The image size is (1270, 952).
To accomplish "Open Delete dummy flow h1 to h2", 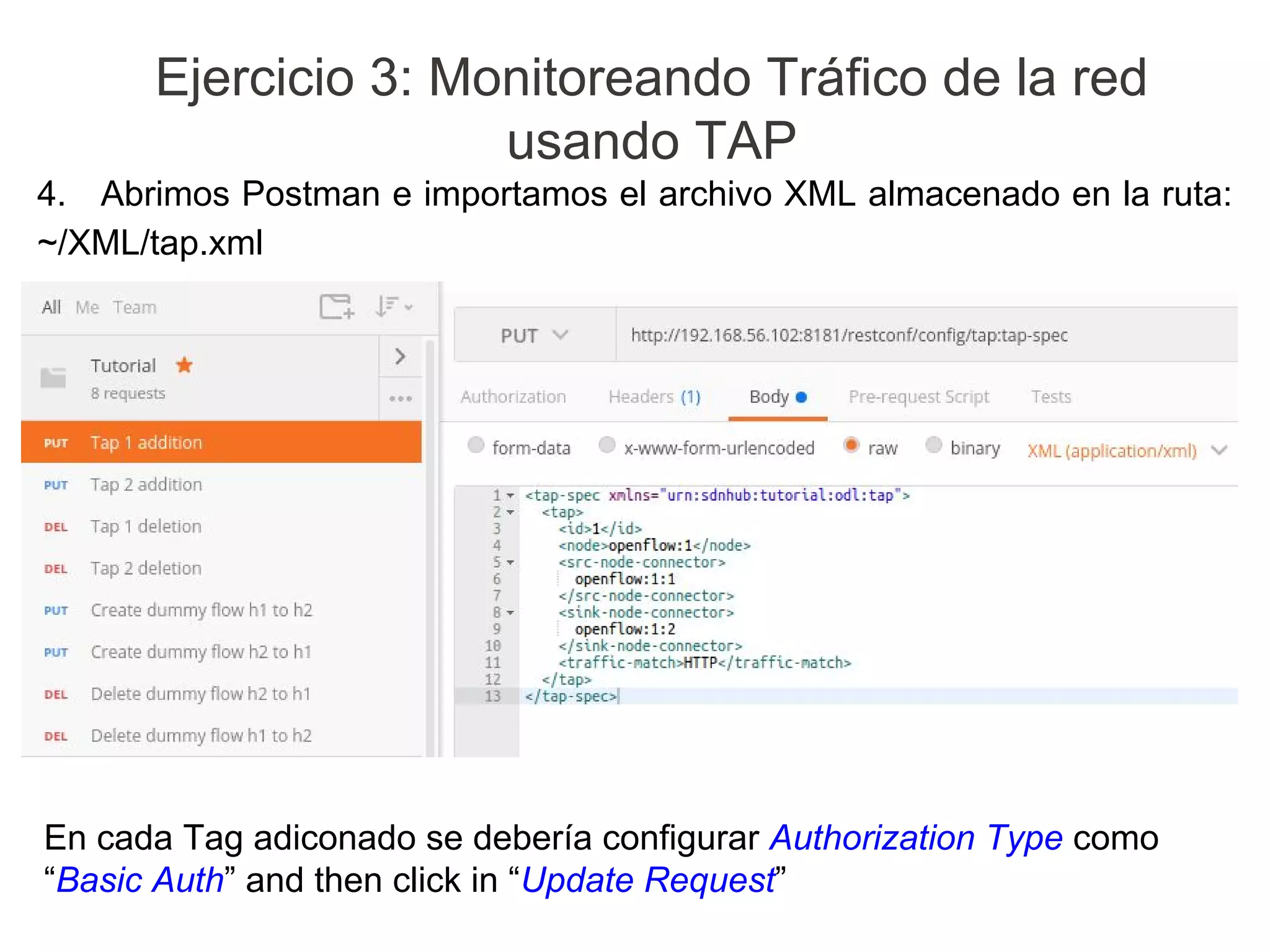I will [221, 735].
